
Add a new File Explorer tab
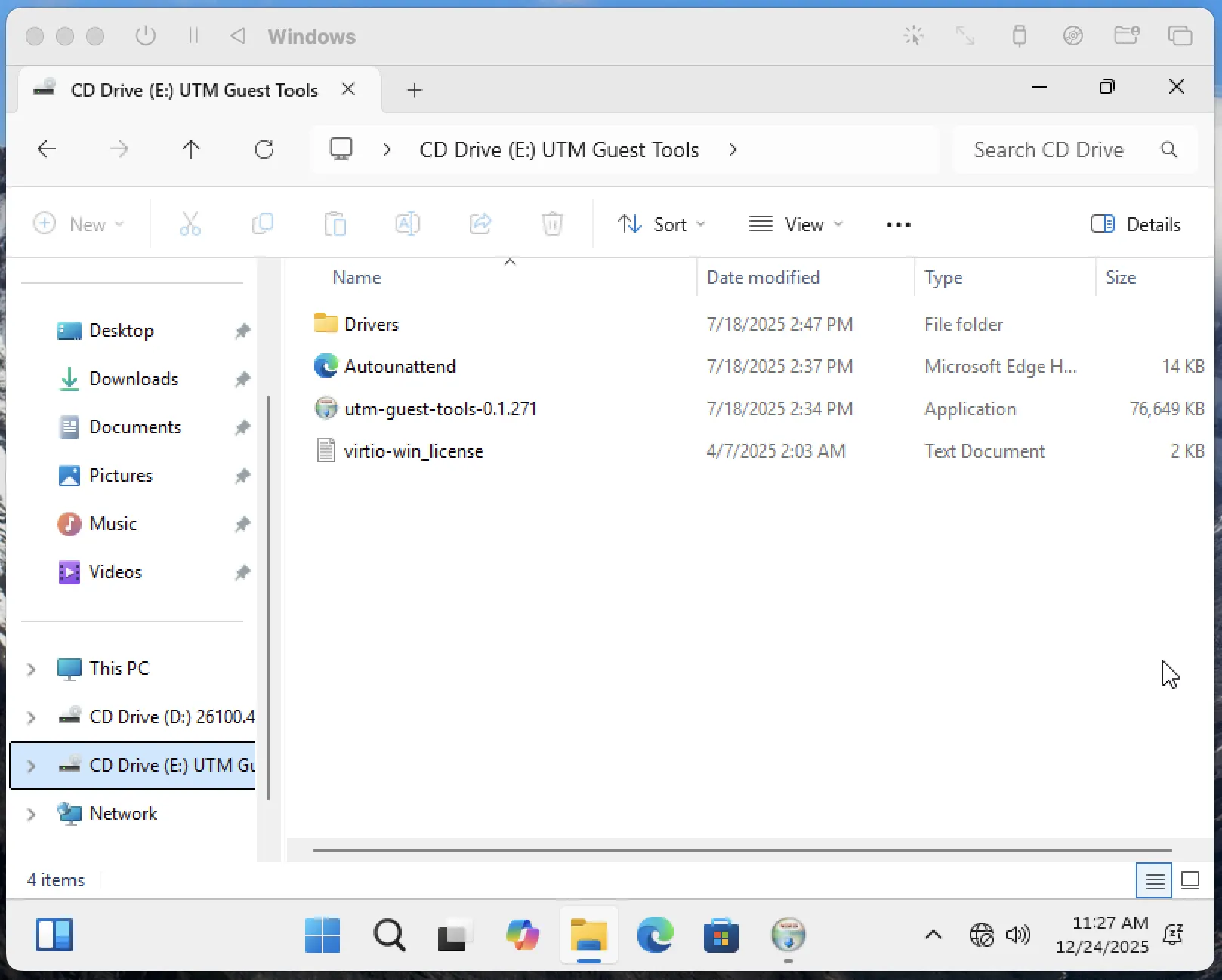(x=414, y=90)
